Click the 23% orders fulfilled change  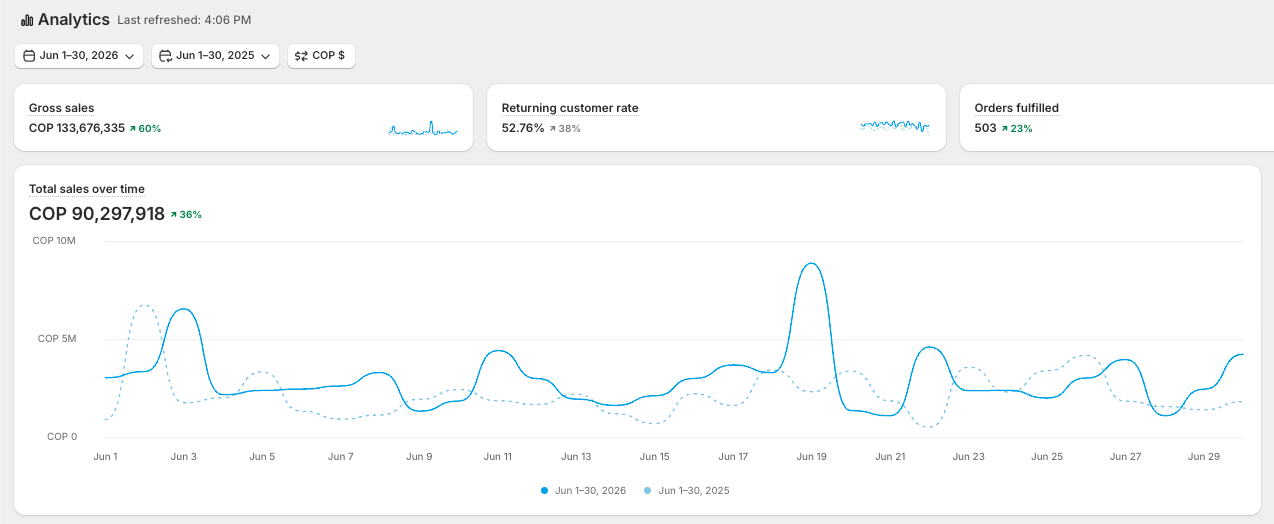pos(1016,128)
